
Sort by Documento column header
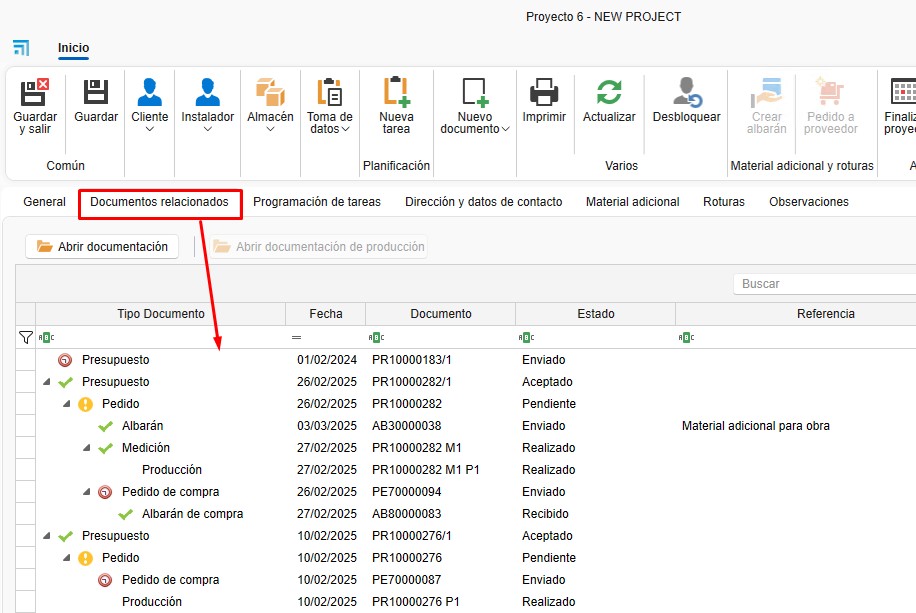click(440, 314)
